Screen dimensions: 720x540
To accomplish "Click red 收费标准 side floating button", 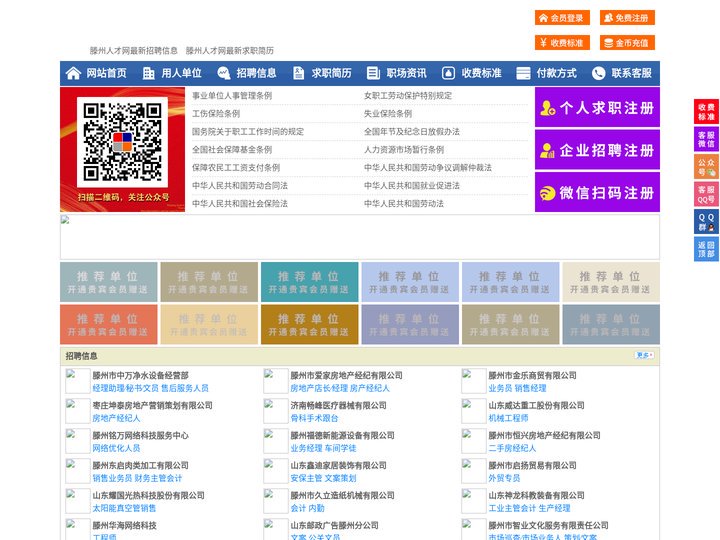I will [x=706, y=112].
